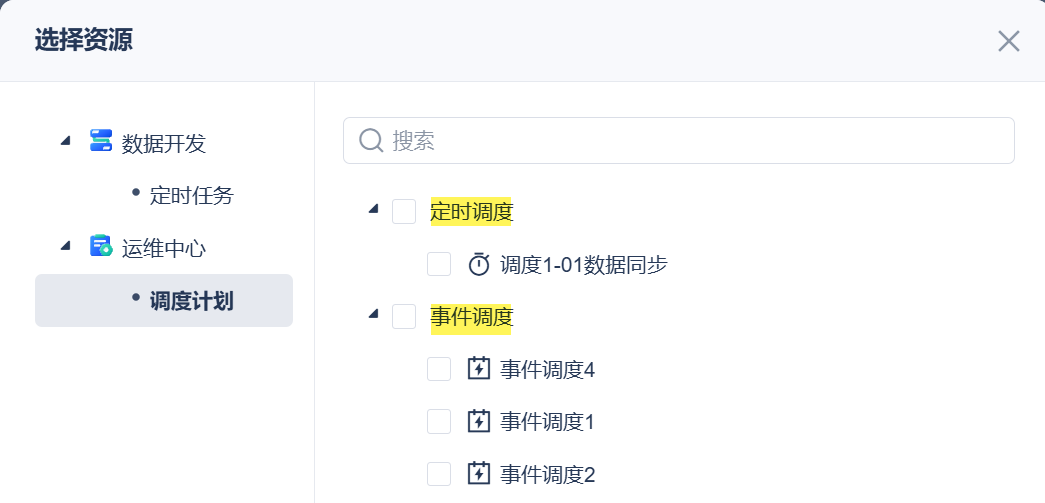Collapse the 运维中心 tree node
This screenshot has height=503, width=1045.
65,245
